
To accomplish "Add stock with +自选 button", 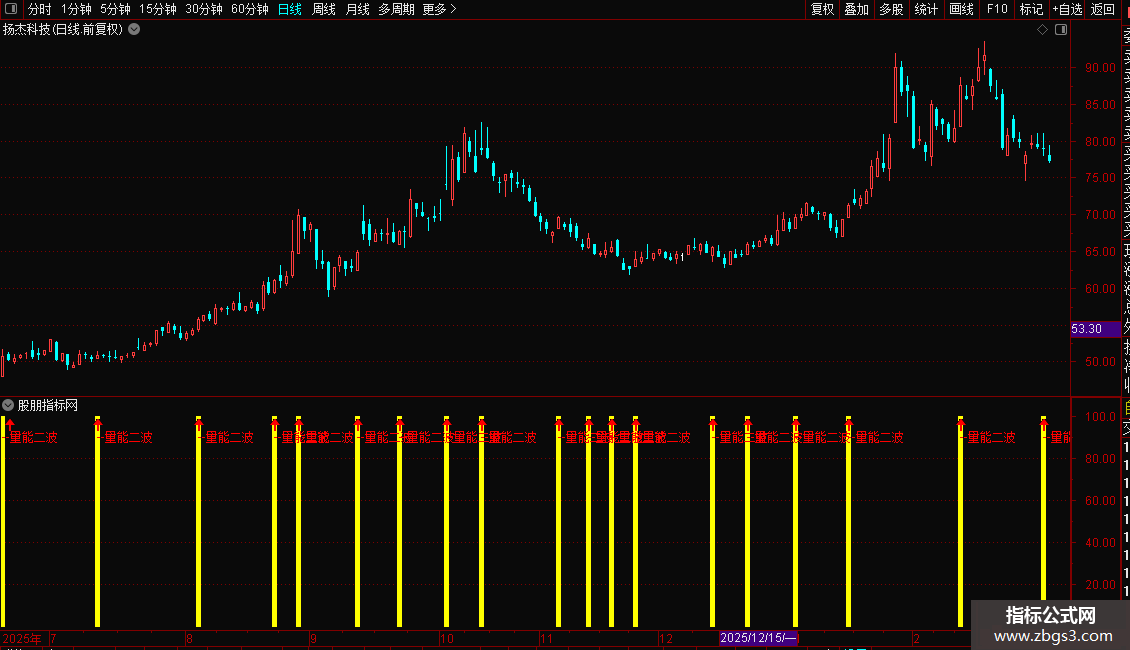I will tap(1067, 9).
